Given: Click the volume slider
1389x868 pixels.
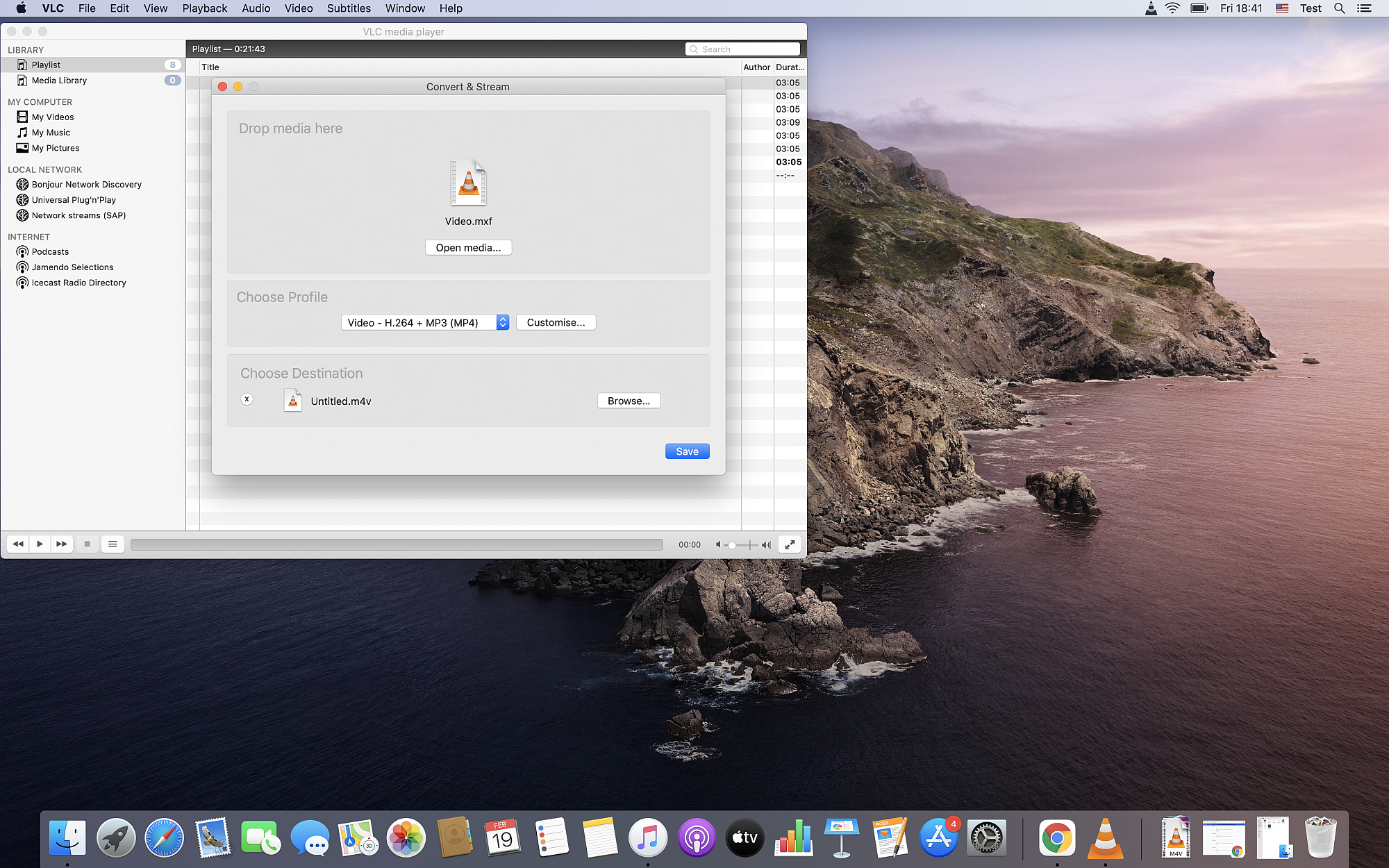Looking at the screenshot, I should tap(742, 545).
